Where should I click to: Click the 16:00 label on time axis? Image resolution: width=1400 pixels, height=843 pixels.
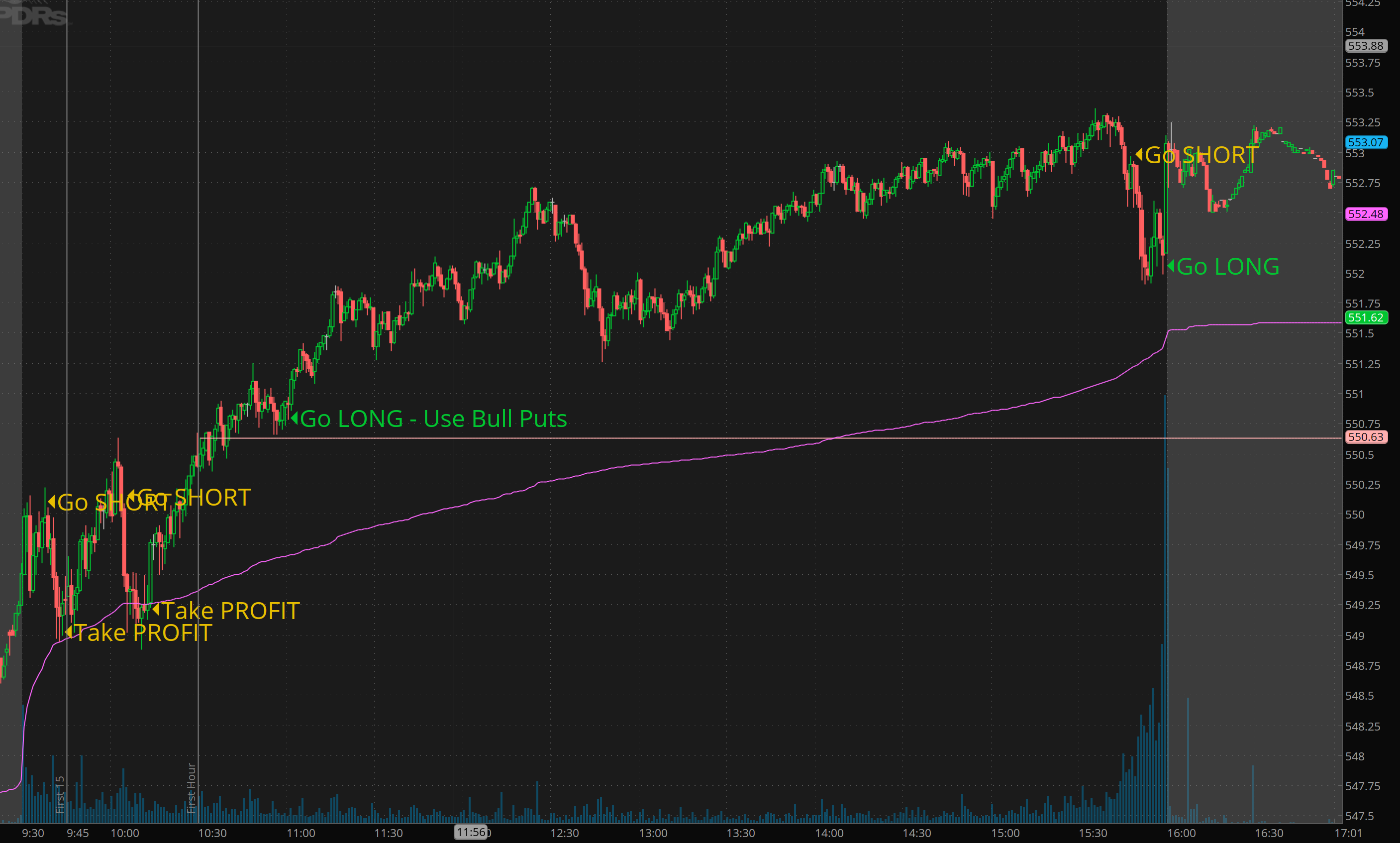click(x=1181, y=833)
